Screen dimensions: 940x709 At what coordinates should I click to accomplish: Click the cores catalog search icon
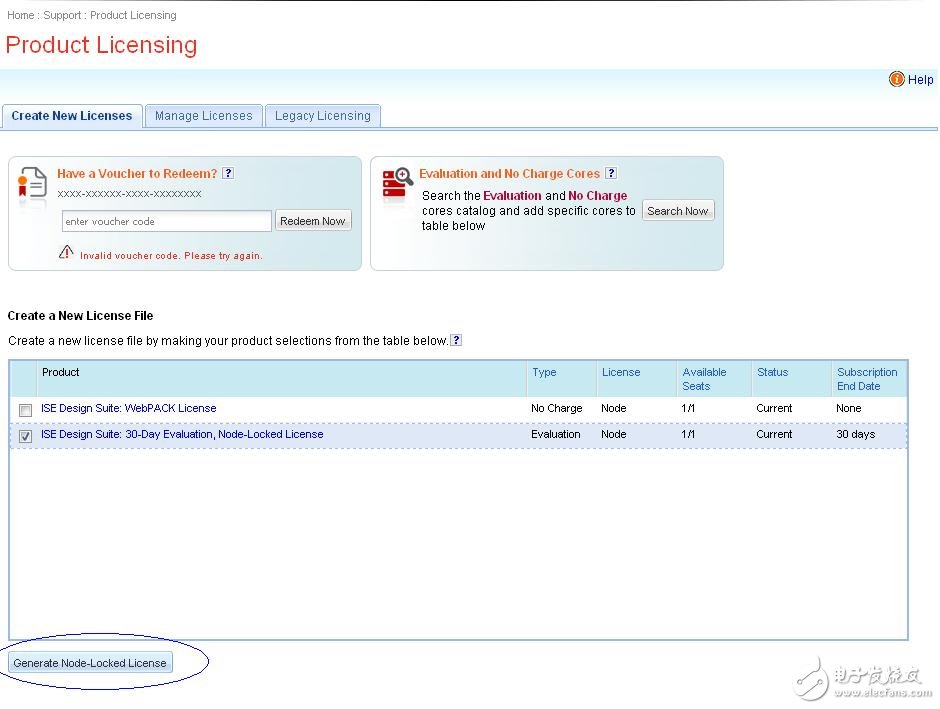pyautogui.click(x=397, y=185)
